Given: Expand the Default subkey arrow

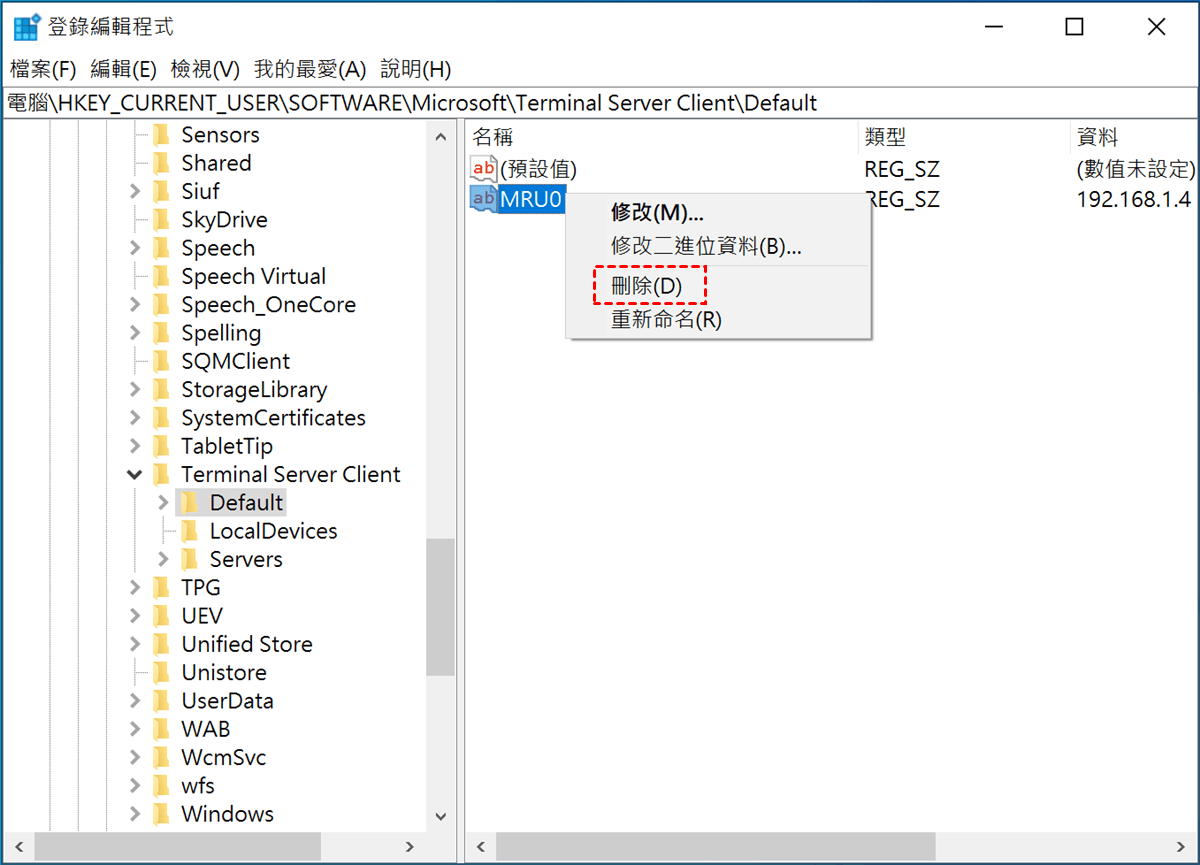Looking at the screenshot, I should (164, 503).
